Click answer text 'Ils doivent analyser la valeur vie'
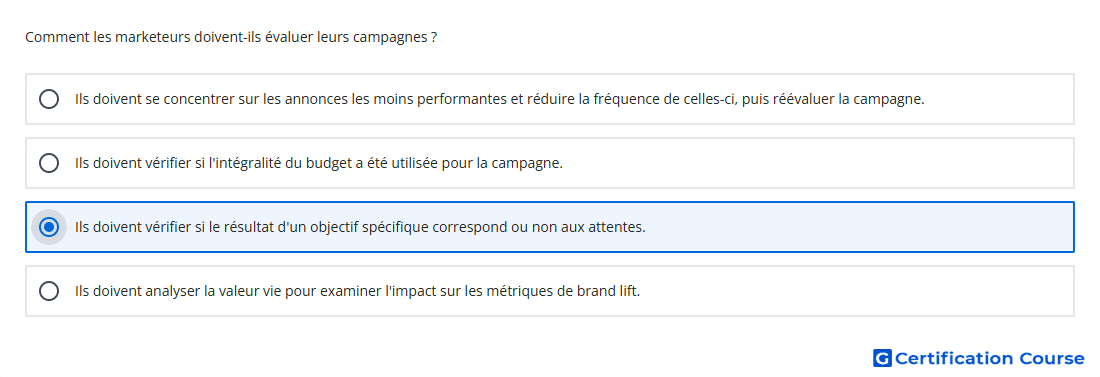Image resolution: width=1100 pixels, height=377 pixels. (x=357, y=291)
